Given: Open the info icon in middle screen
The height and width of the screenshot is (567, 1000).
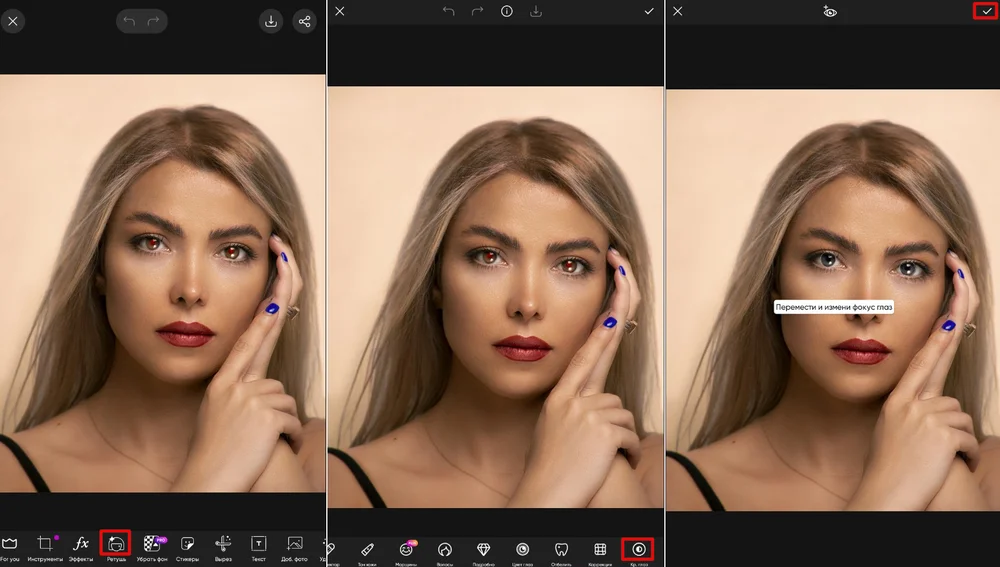Looking at the screenshot, I should [507, 11].
